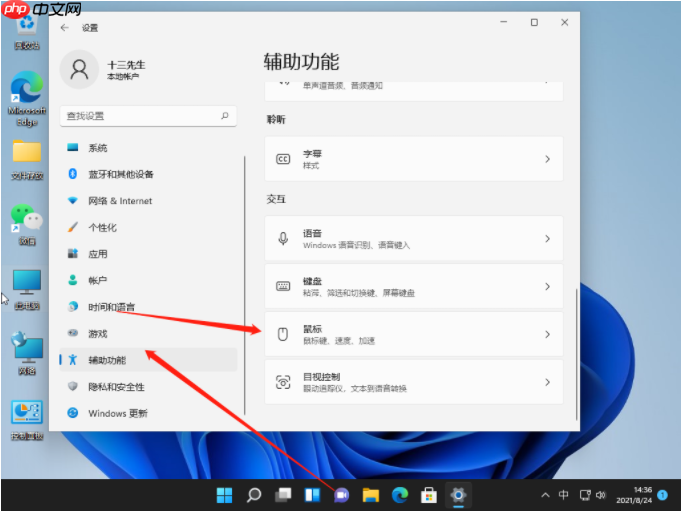Click the 隐私和安全性 shield icon

coord(73,386)
